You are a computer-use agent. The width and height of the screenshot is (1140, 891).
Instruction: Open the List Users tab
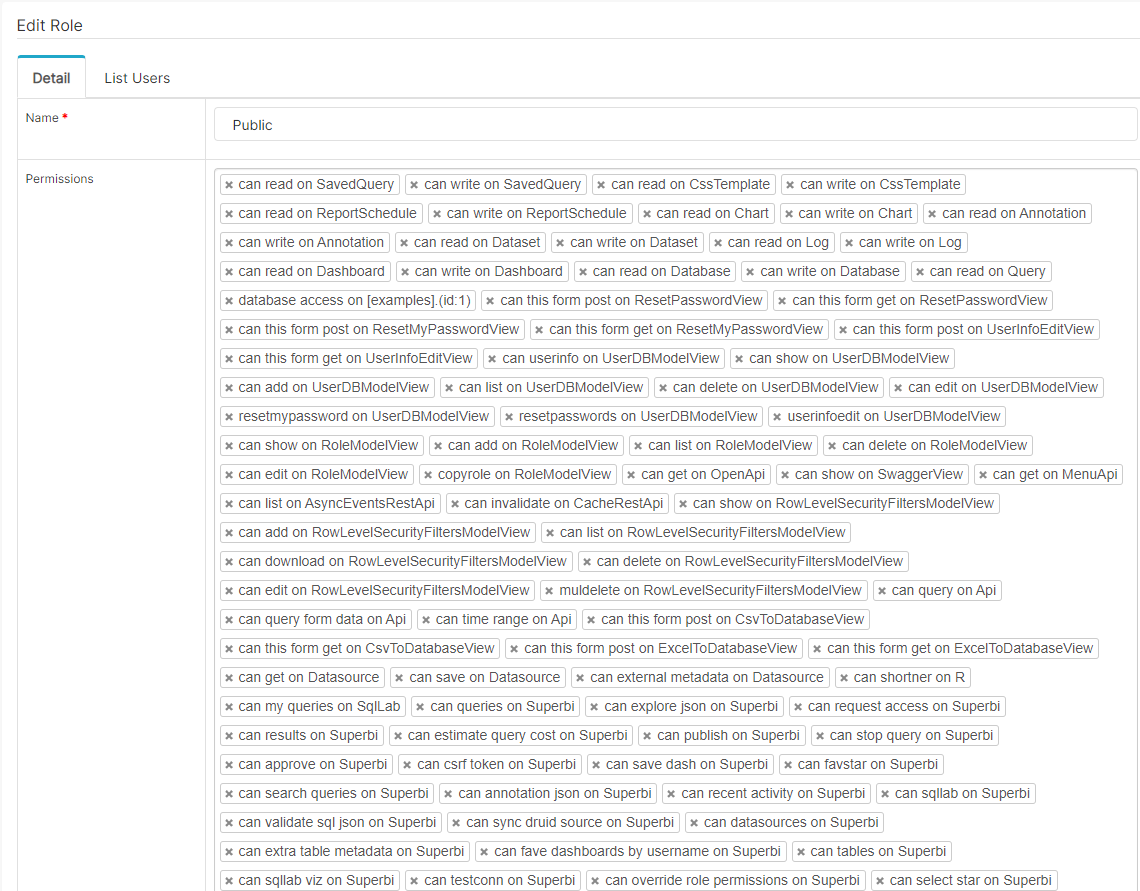pos(137,78)
